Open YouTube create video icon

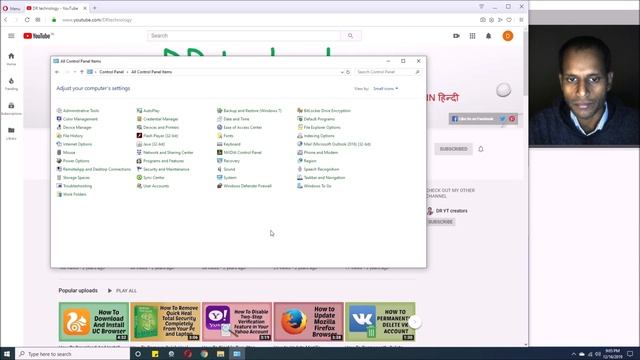click(456, 36)
